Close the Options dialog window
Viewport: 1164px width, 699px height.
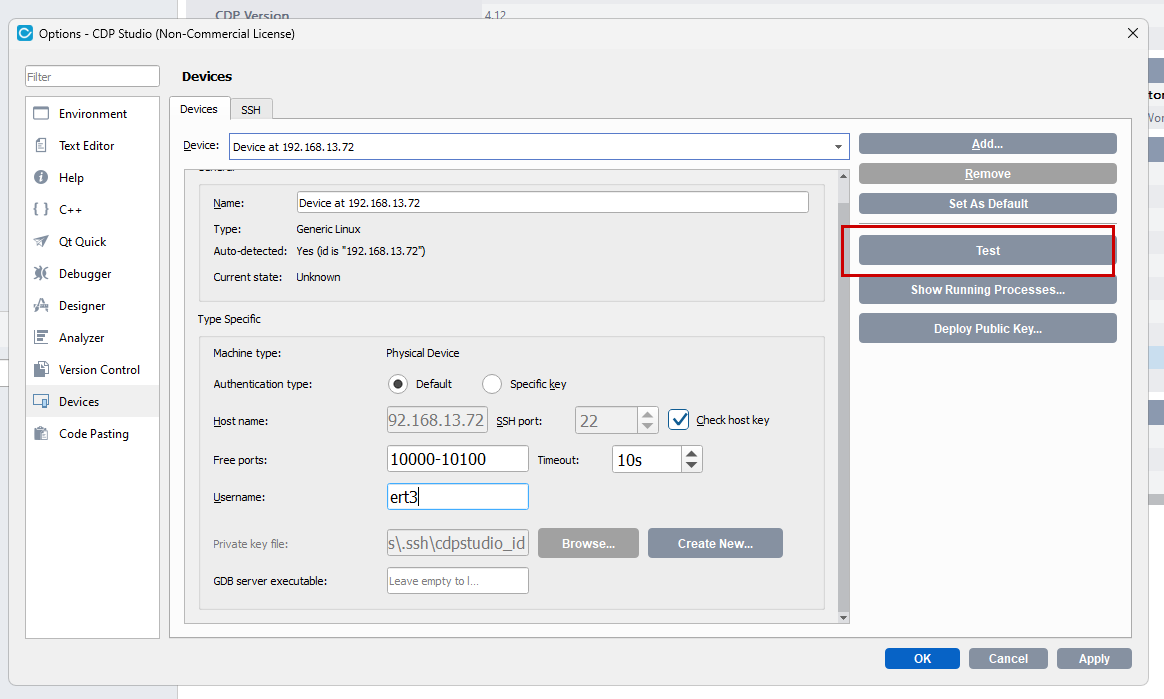point(1133,33)
